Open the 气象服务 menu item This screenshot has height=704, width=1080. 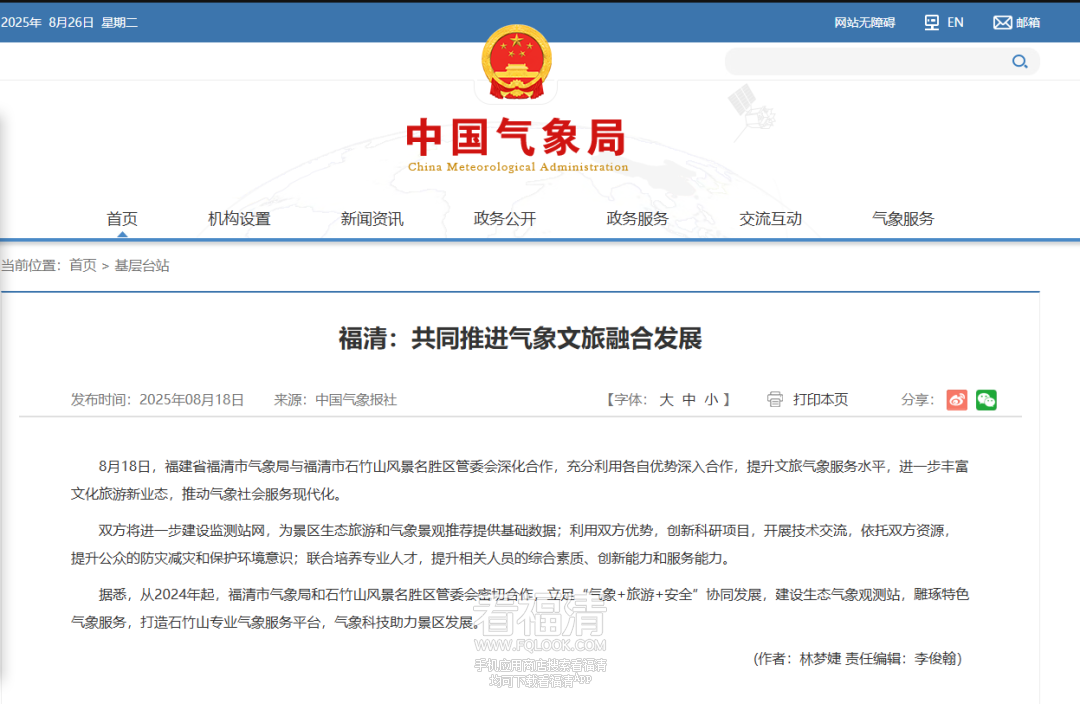[x=903, y=219]
